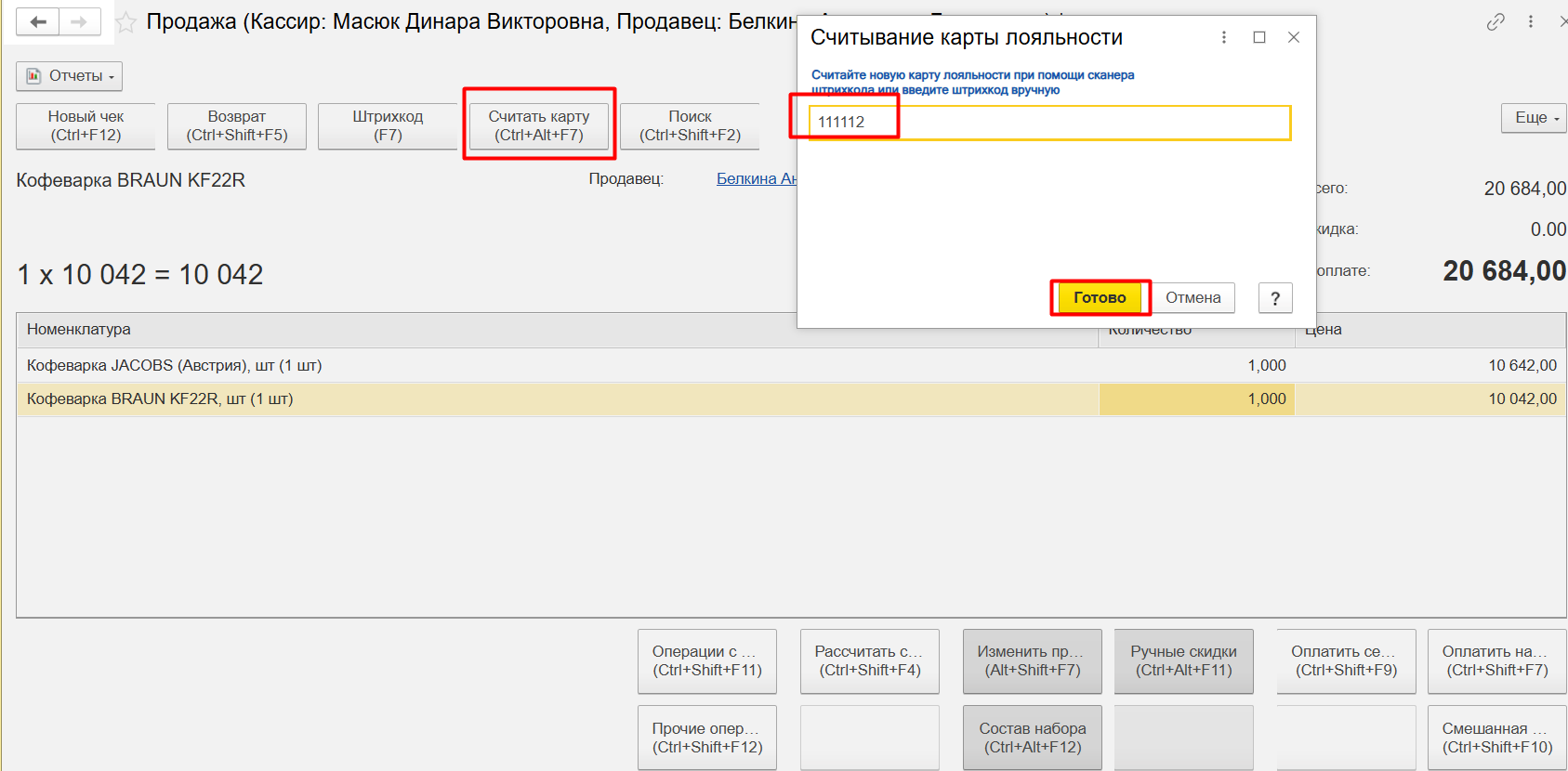Open the seller link Белкина
Screen dimensions: 1568x771
(x=756, y=178)
